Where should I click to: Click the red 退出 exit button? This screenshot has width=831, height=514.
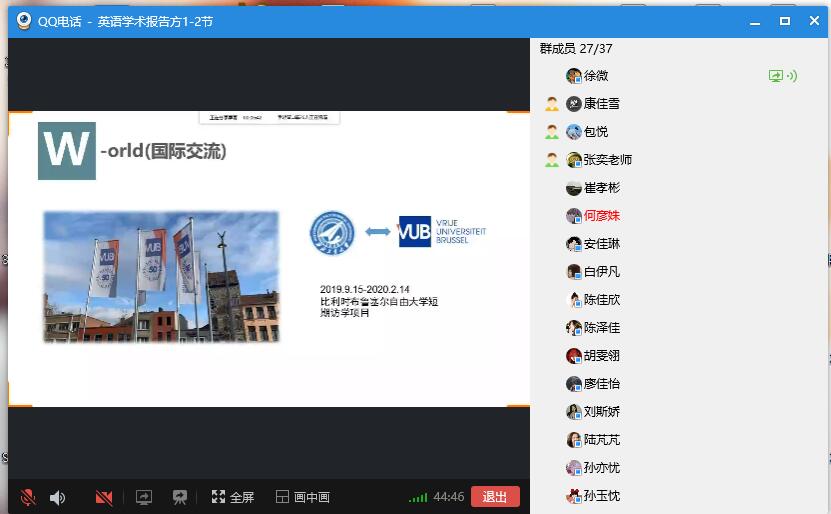[495, 497]
